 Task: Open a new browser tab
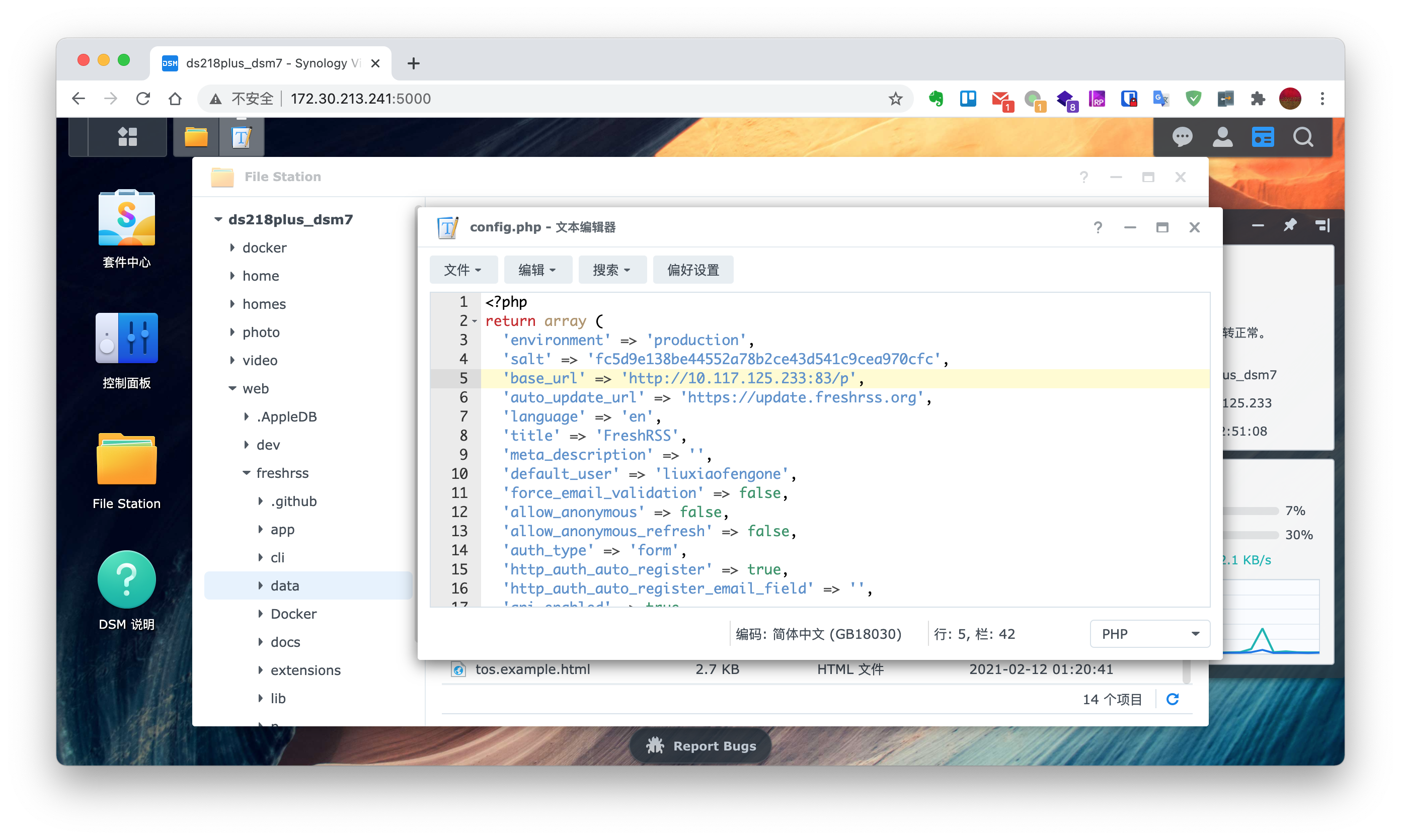413,63
